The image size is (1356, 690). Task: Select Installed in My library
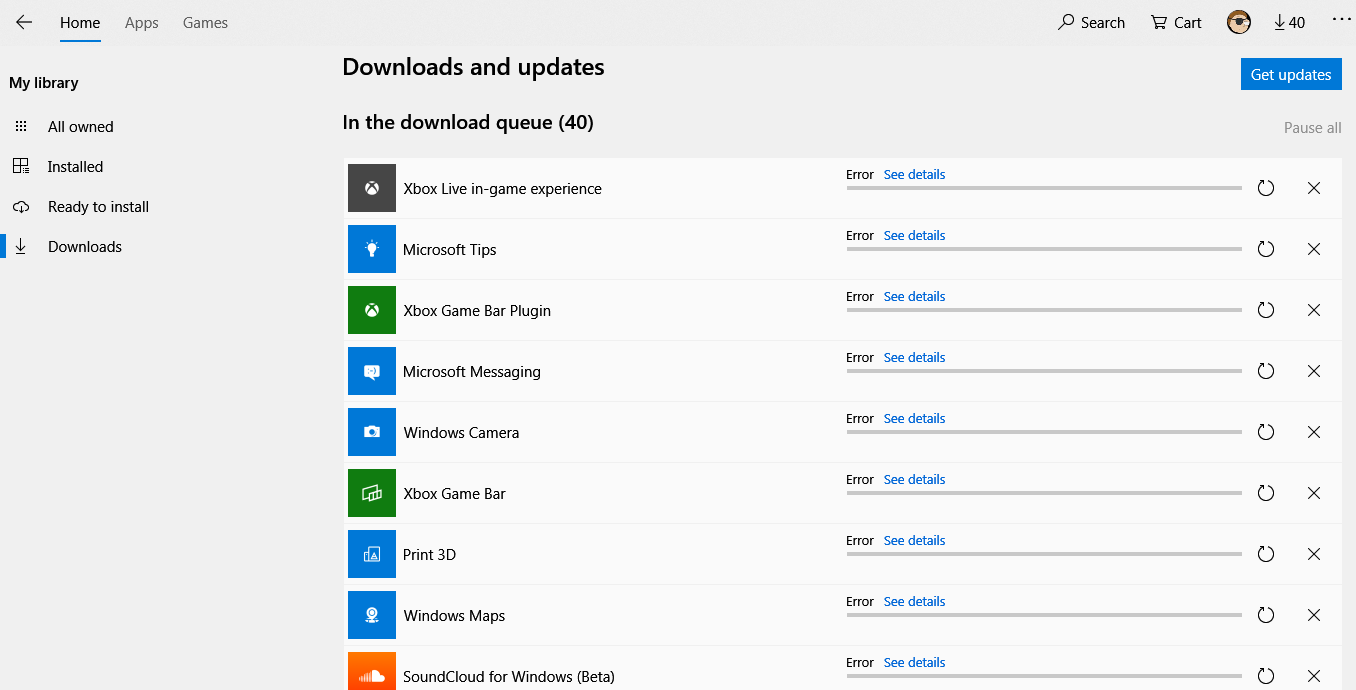[x=75, y=167]
